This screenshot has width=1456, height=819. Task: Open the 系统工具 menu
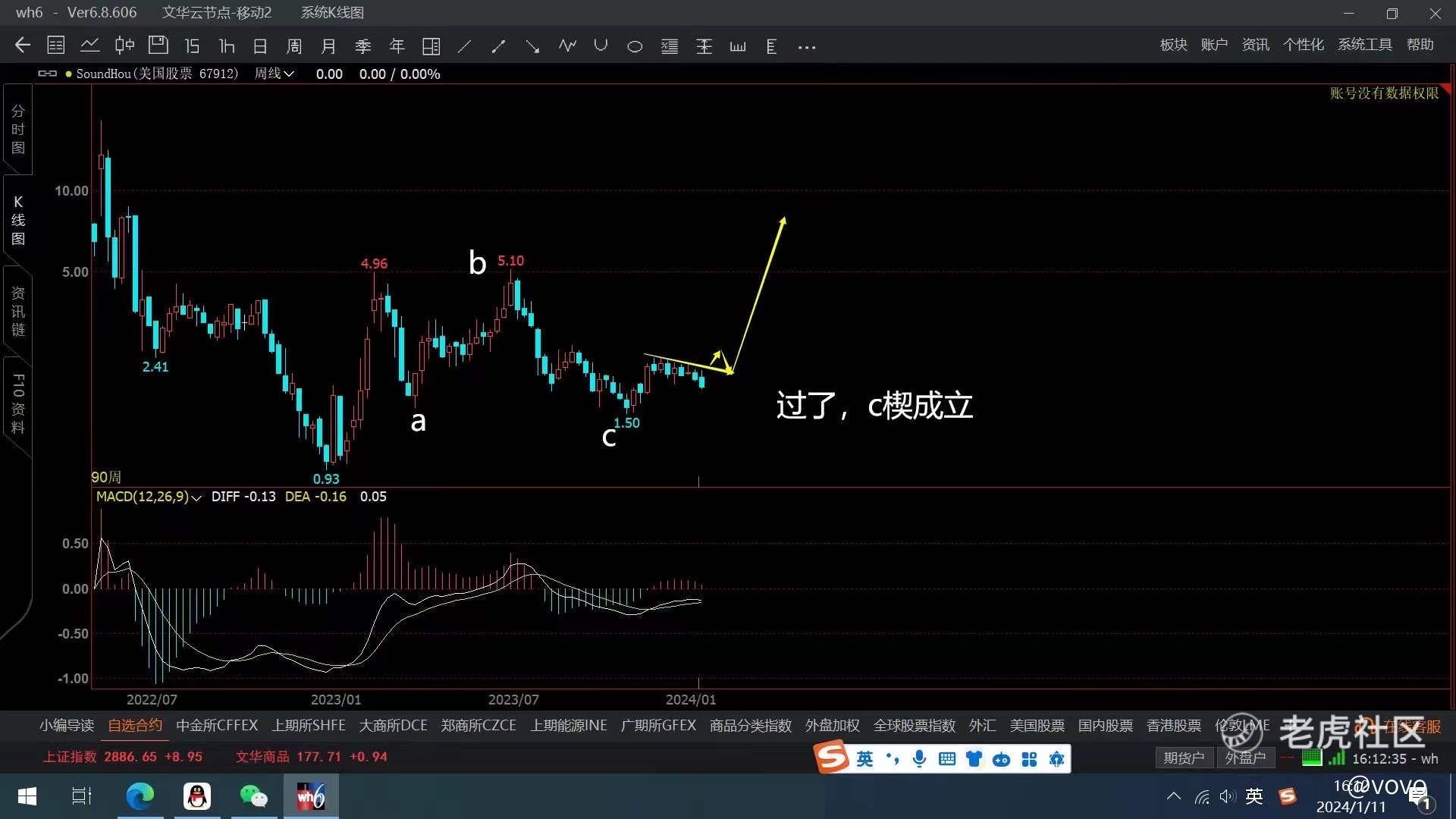pos(1364,45)
